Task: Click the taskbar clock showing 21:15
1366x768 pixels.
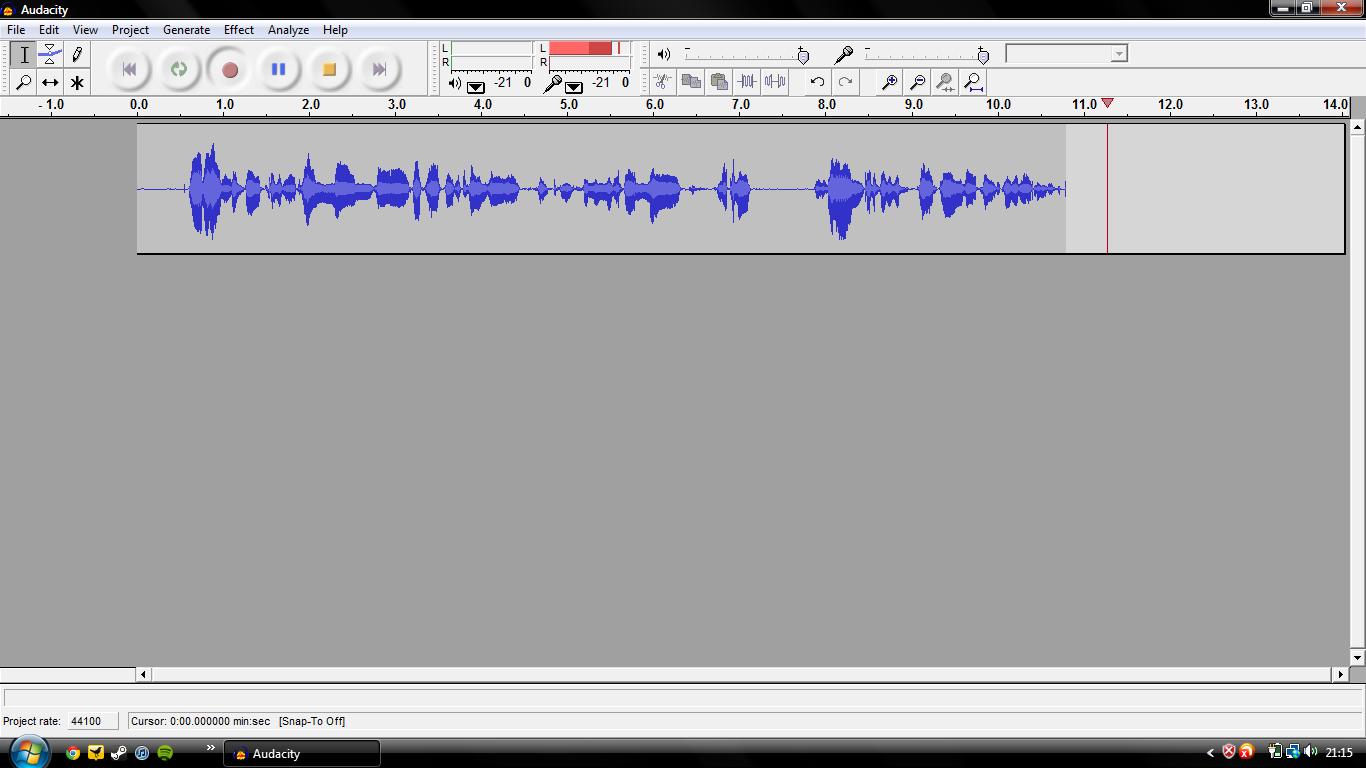Action: (x=1339, y=753)
